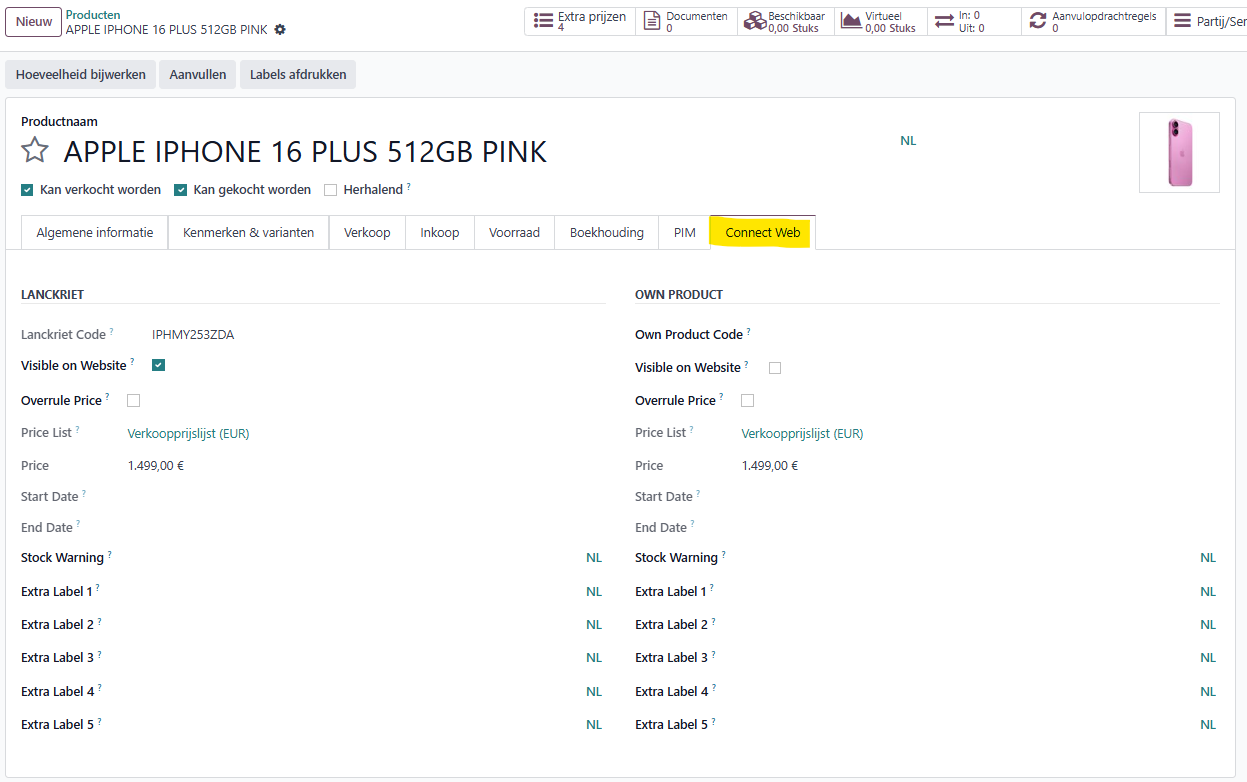
Task: Open the Voorraad tab
Action: click(x=514, y=232)
